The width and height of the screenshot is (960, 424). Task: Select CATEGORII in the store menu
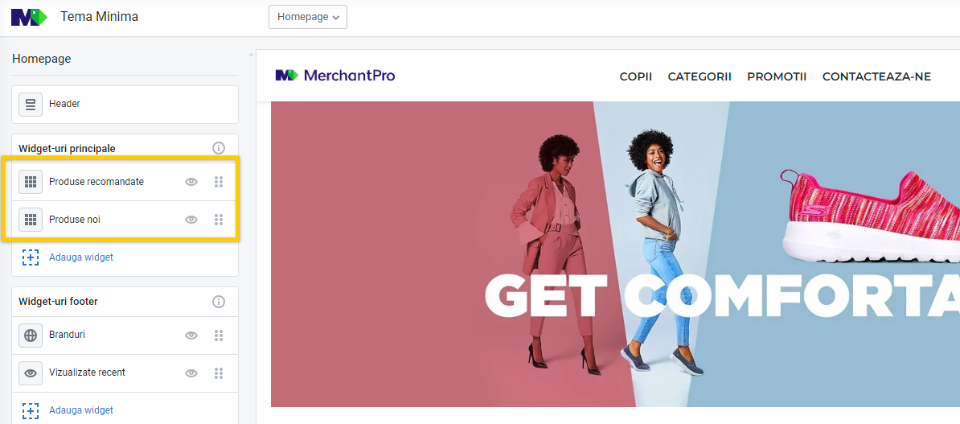[x=699, y=76]
